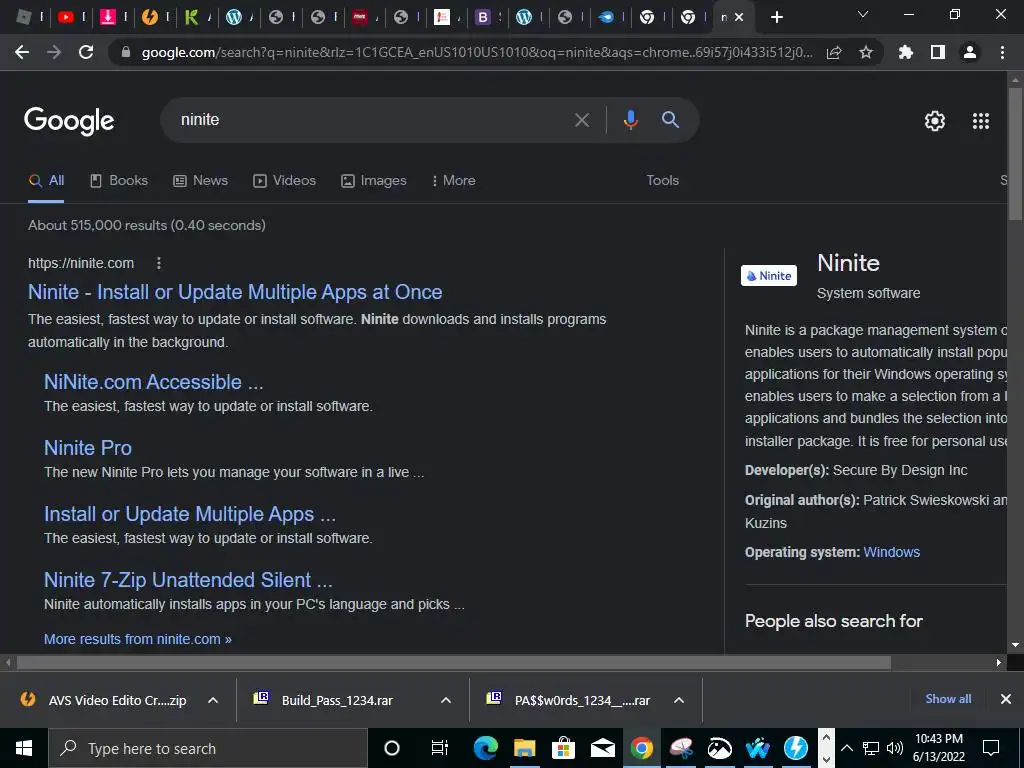Switch to the first WordPress tab

(234, 17)
